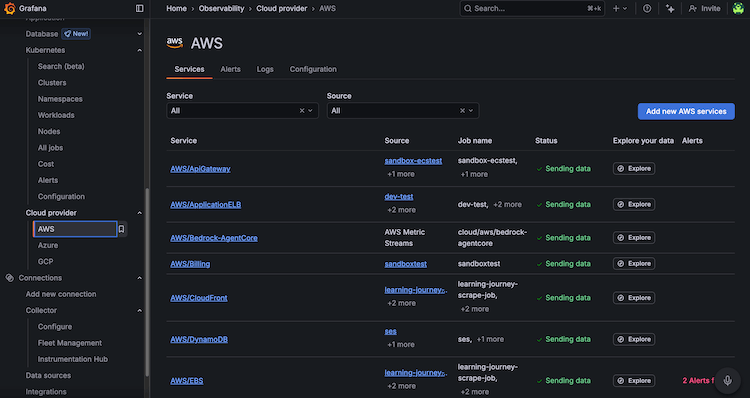Open the dev-test source link
Screen dimensions: 750x398
[399, 197]
